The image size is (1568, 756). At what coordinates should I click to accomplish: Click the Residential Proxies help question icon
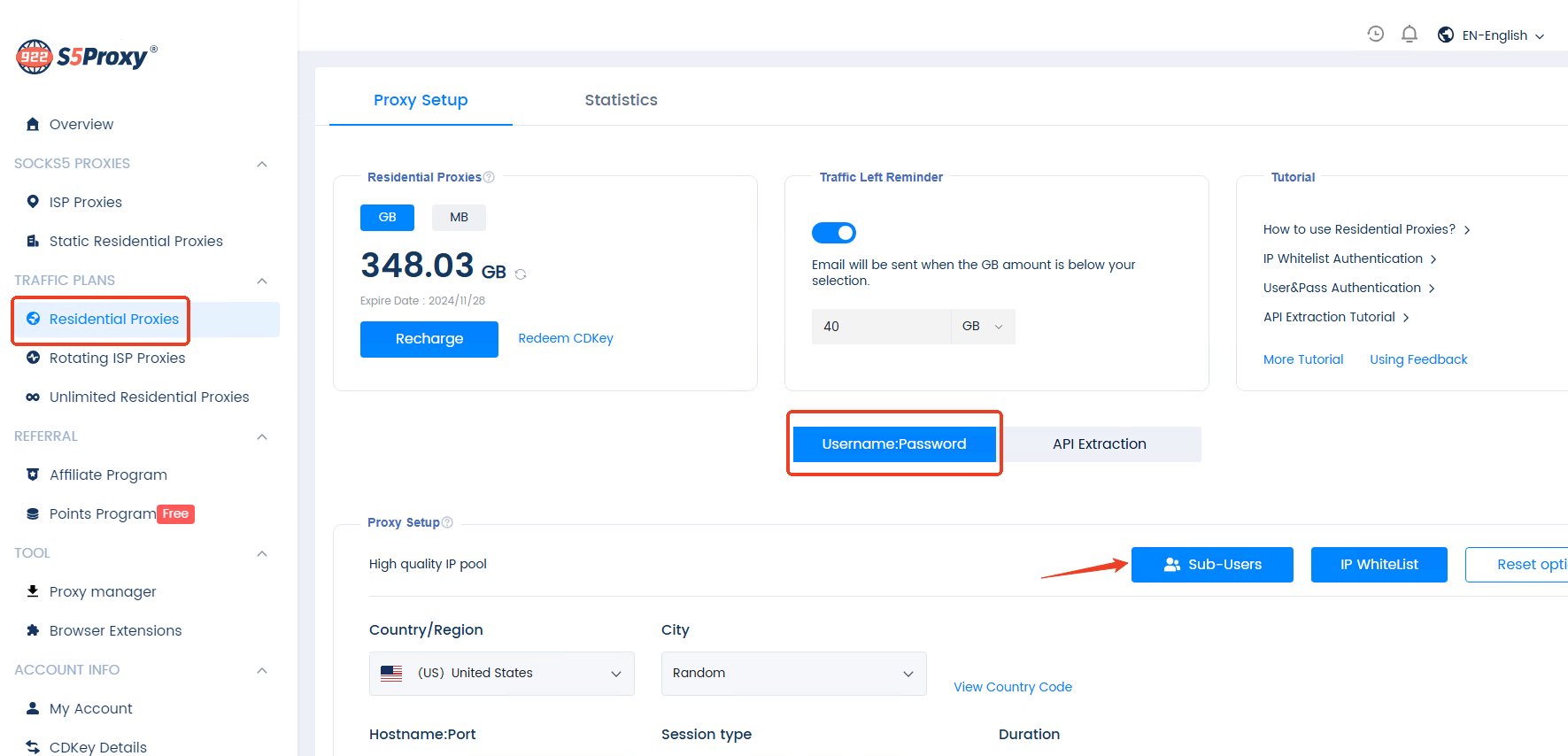(489, 177)
